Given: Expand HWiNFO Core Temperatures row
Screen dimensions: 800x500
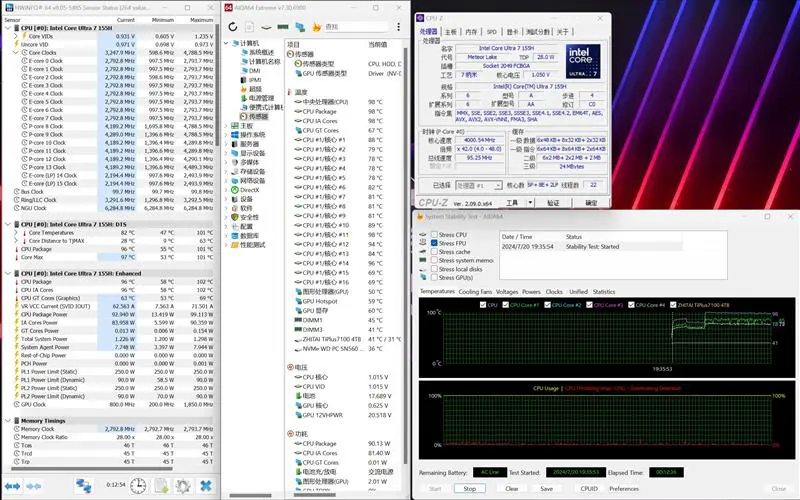Looking at the screenshot, I should (16, 233).
